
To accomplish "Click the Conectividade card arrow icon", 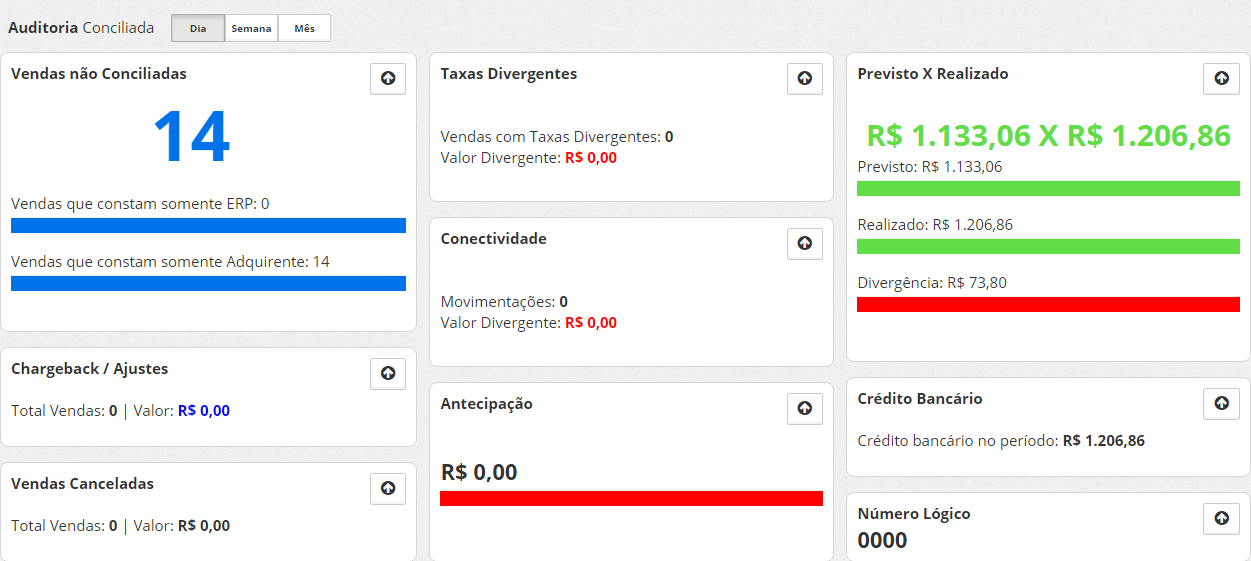I will click(x=805, y=243).
